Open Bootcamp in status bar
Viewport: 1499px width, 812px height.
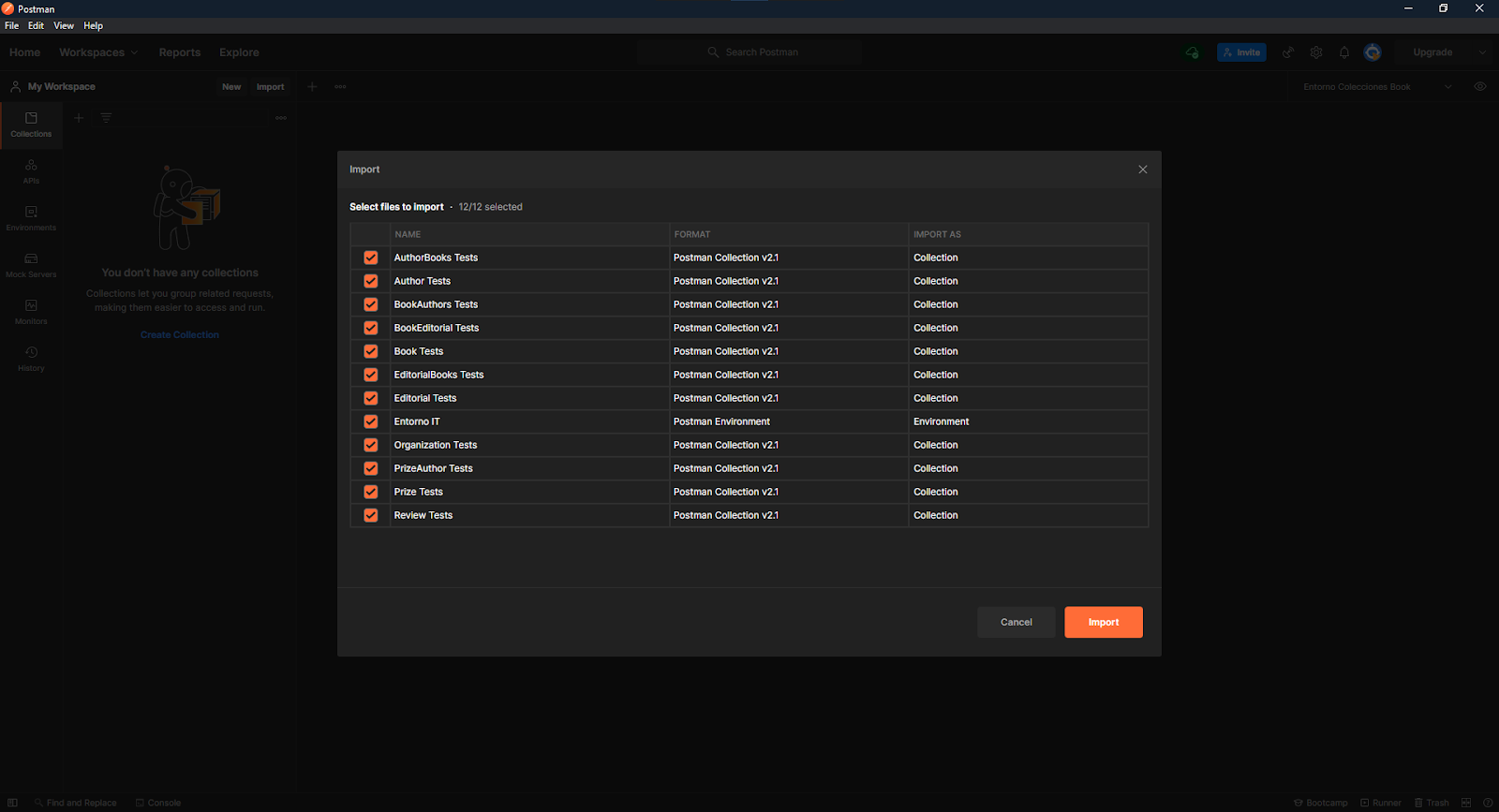1321,803
